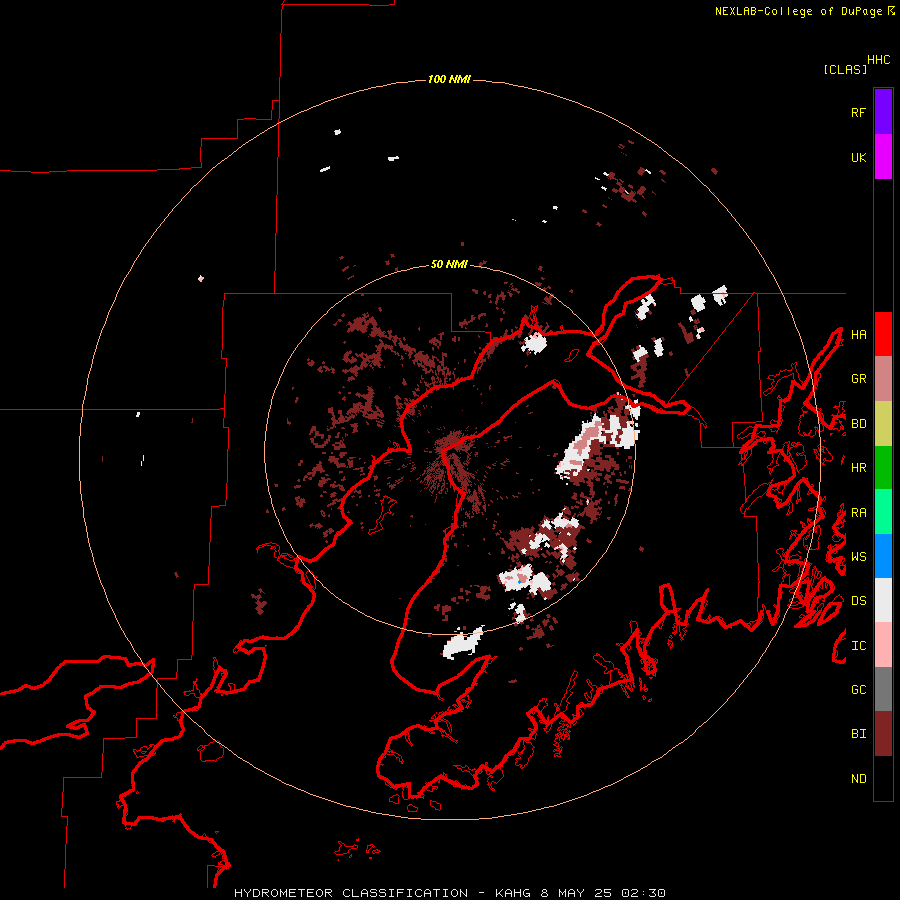The height and width of the screenshot is (900, 900).
Task: Select the GR legend label
Action: point(858,379)
